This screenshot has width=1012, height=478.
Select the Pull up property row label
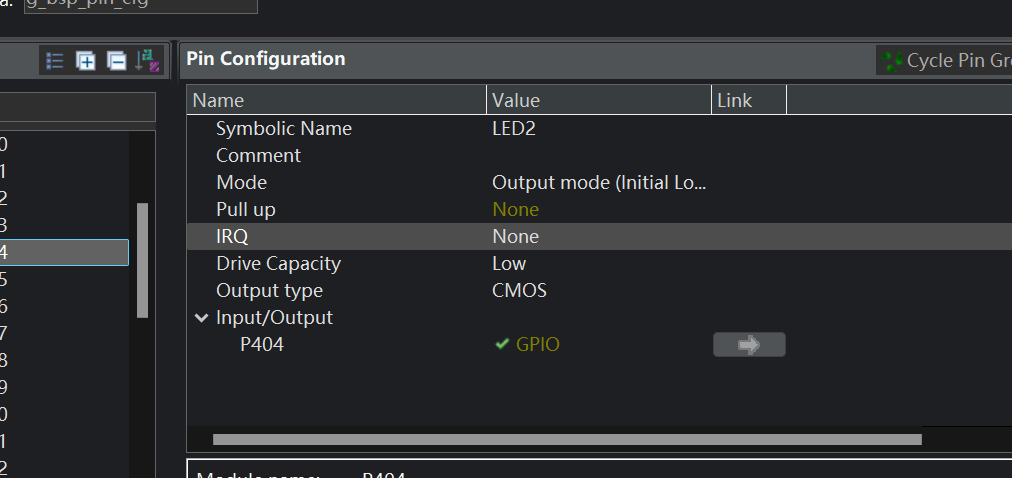(246, 210)
